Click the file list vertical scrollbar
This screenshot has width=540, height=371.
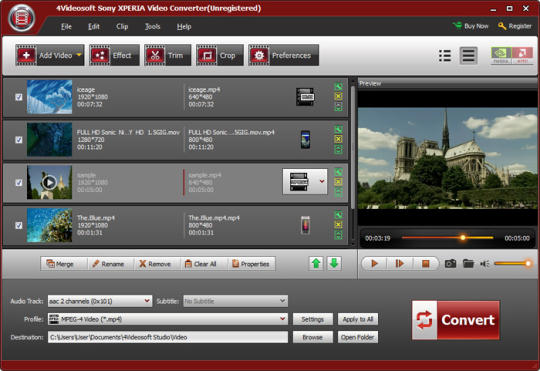[353, 147]
